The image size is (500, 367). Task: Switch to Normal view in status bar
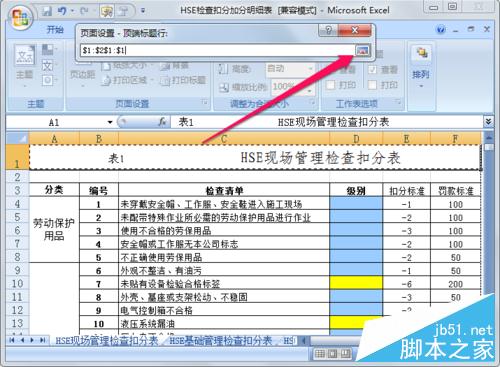pos(320,354)
